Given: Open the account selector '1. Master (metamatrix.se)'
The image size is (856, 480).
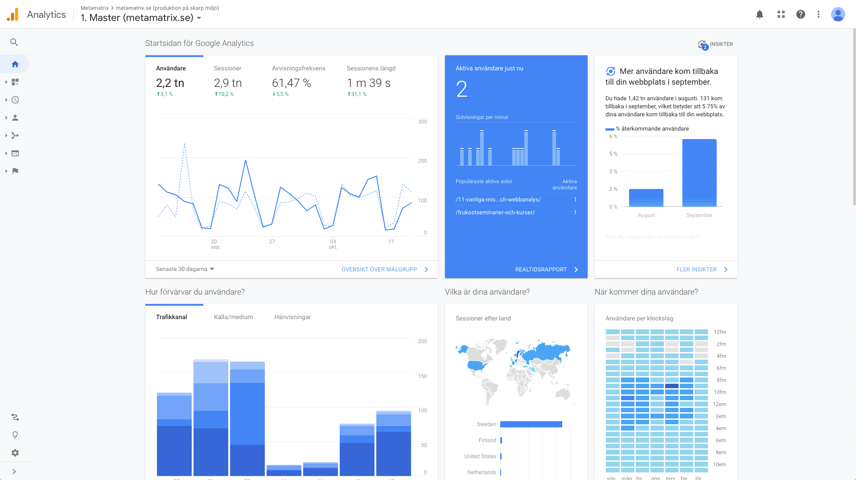Looking at the screenshot, I should [x=140, y=18].
